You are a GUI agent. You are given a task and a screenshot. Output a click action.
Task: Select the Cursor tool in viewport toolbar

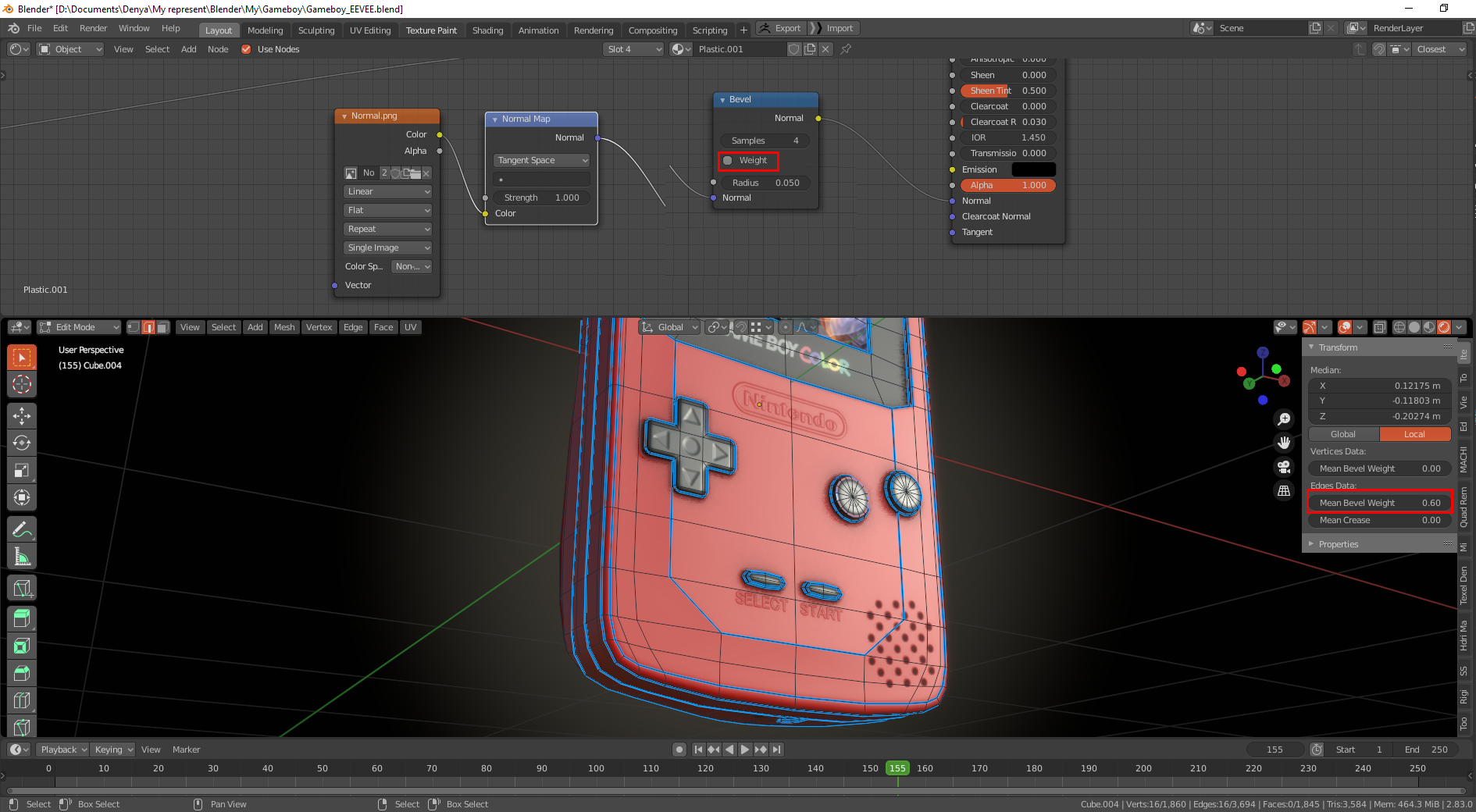(22, 383)
